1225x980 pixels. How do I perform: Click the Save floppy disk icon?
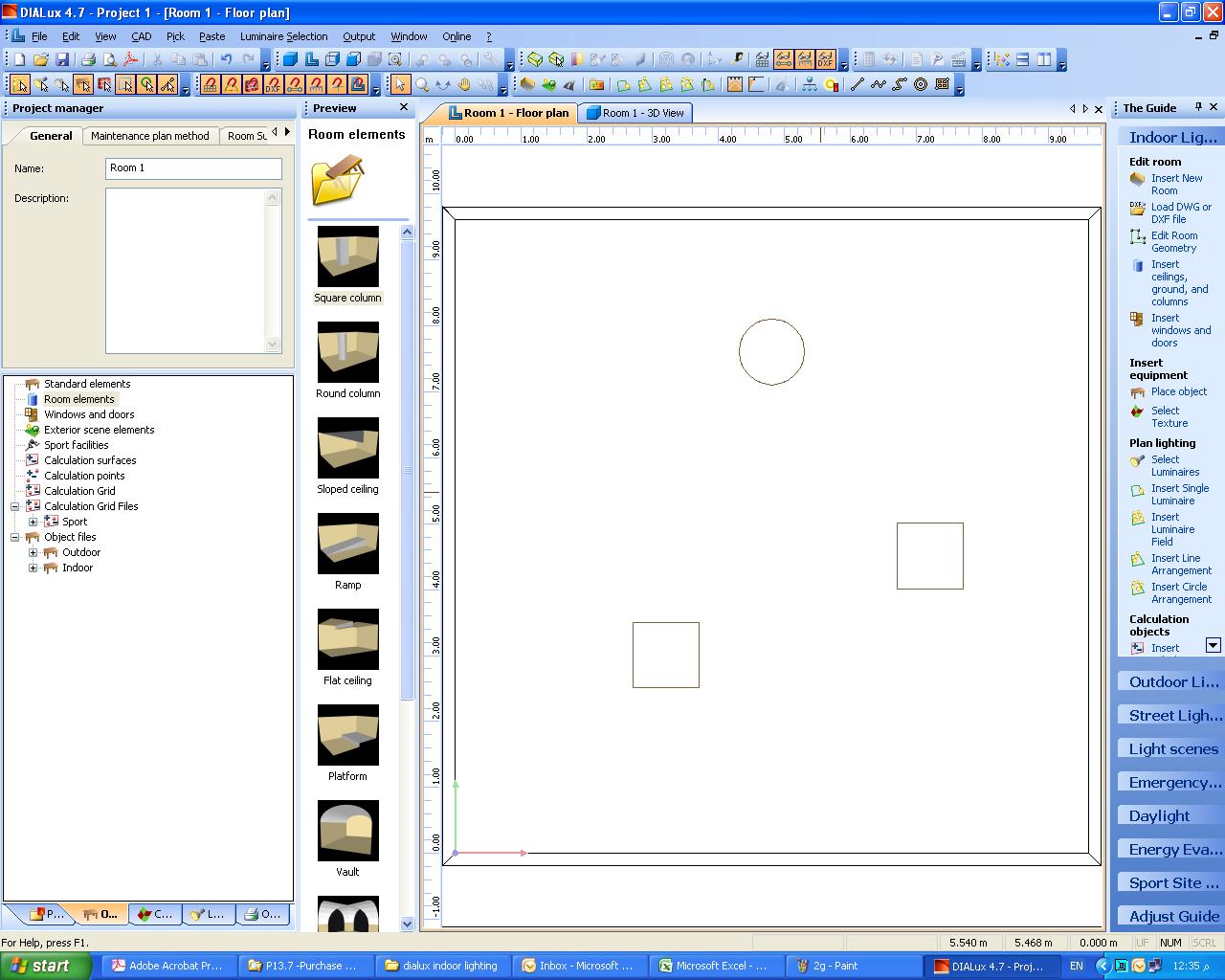tap(62, 59)
